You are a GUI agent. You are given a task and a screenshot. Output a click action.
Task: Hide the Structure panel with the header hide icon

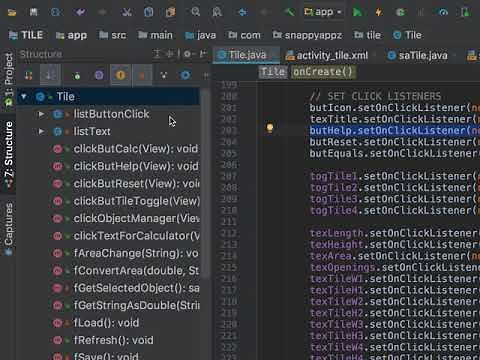(x=203, y=54)
